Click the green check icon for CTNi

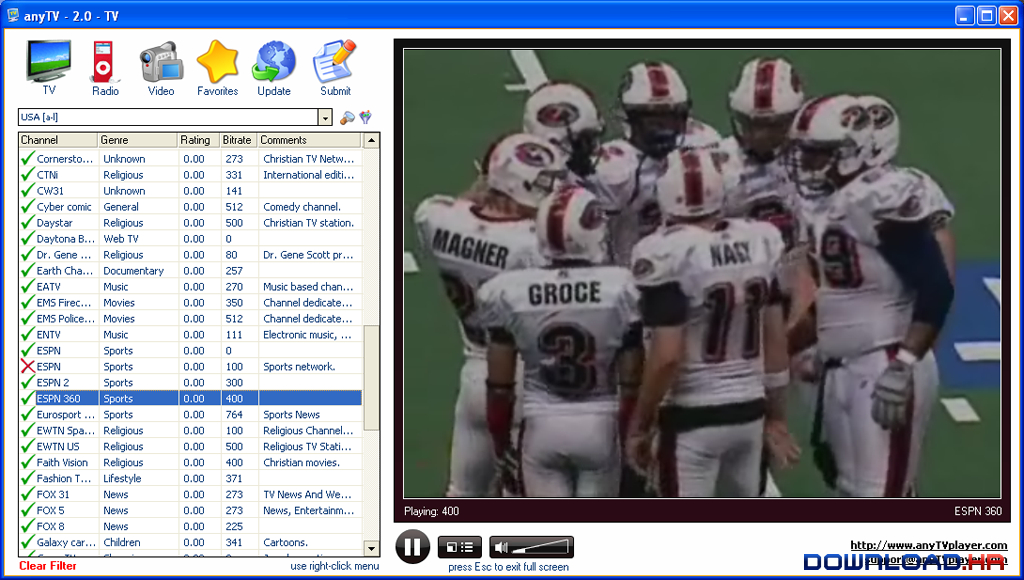point(27,174)
